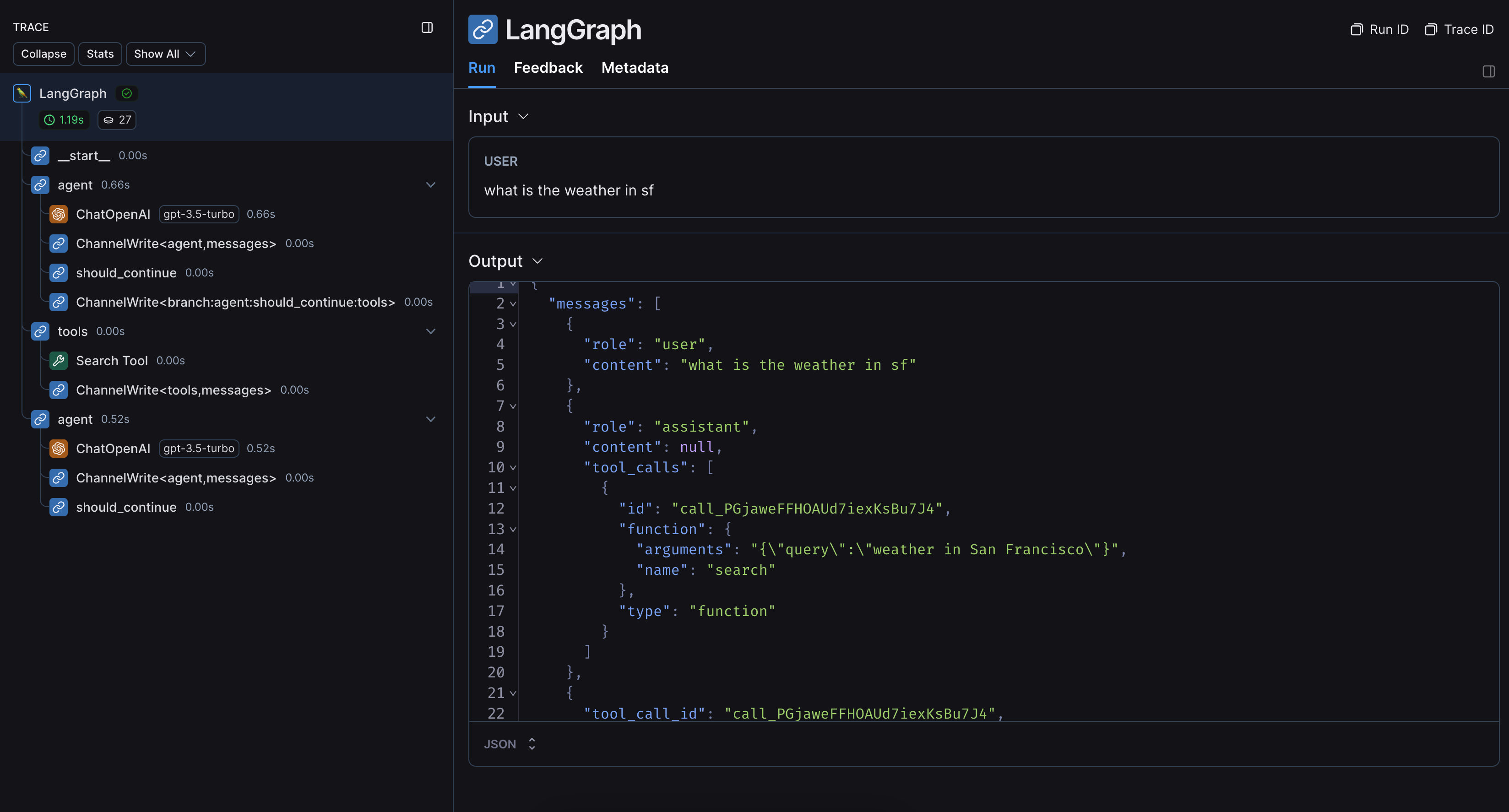Click the OpenAI icon of the 0.66s ChatOpenAI run
Screen dimensions: 1509x812
[x=59, y=214]
